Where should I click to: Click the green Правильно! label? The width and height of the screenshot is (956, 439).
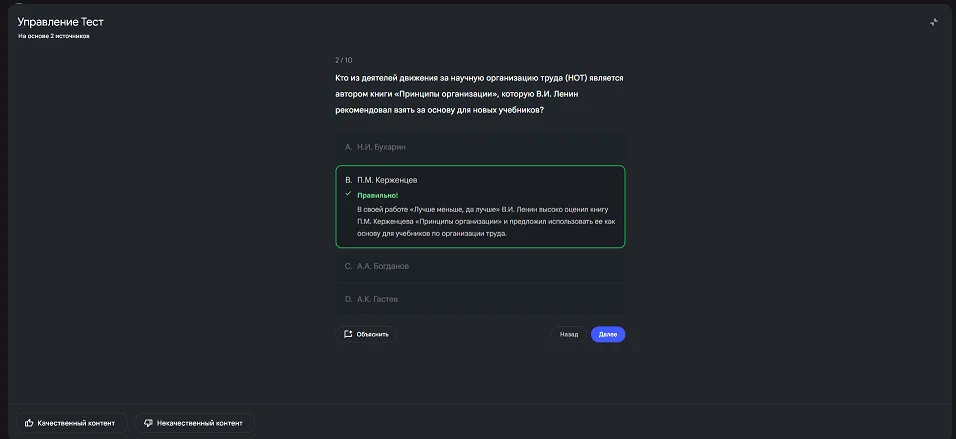pyautogui.click(x=377, y=195)
